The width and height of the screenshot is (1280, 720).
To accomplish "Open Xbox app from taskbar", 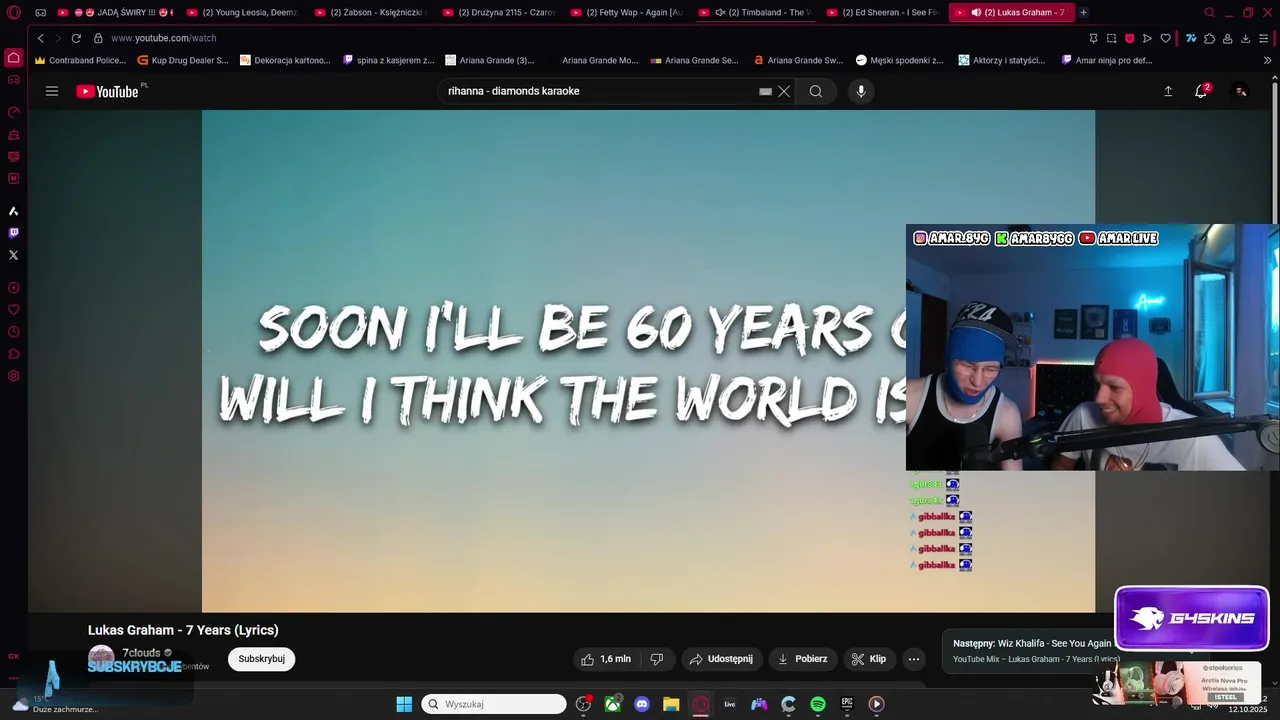I will [x=612, y=704].
